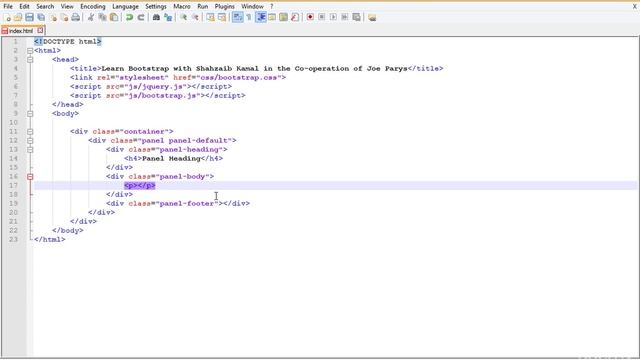Viewport: 640px width, 360px height.
Task: Click the jquery.js script line
Action: click(x=151, y=87)
